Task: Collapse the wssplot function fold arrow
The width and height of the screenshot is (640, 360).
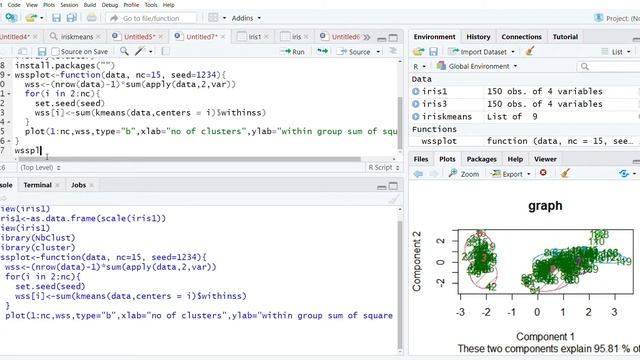Action: point(9,75)
